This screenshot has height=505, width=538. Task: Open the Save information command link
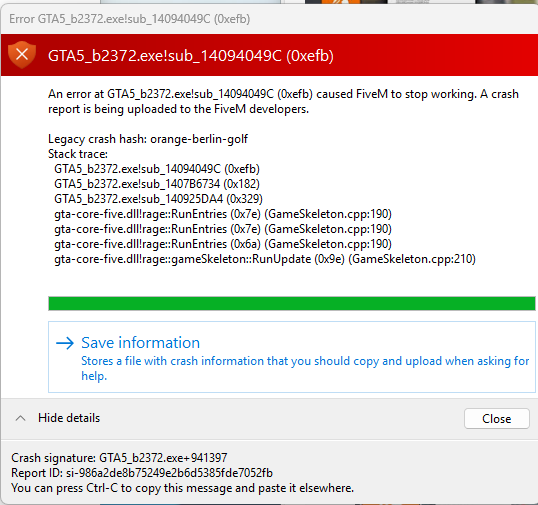pyautogui.click(x=292, y=357)
